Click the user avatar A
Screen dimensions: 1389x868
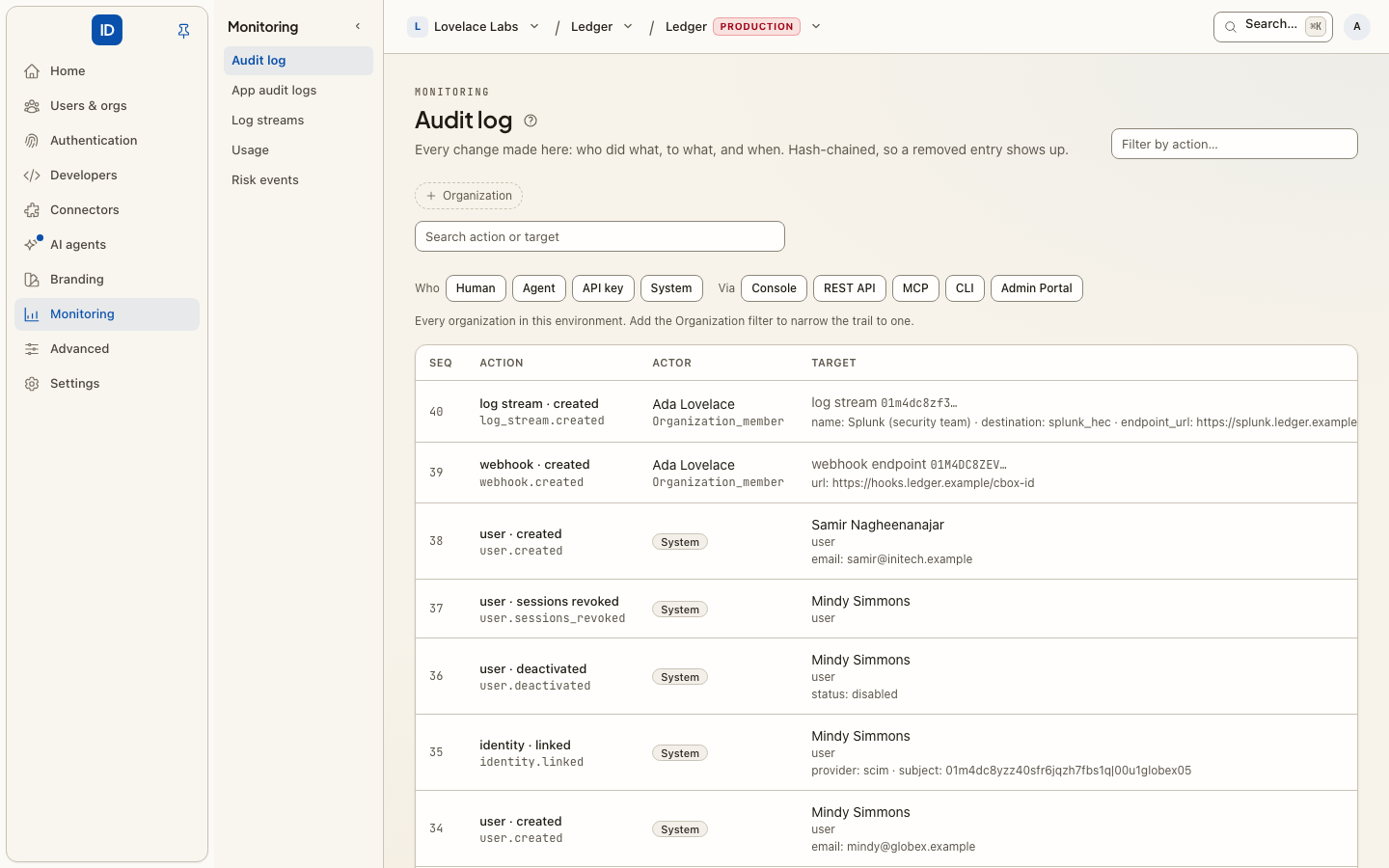[1357, 27]
